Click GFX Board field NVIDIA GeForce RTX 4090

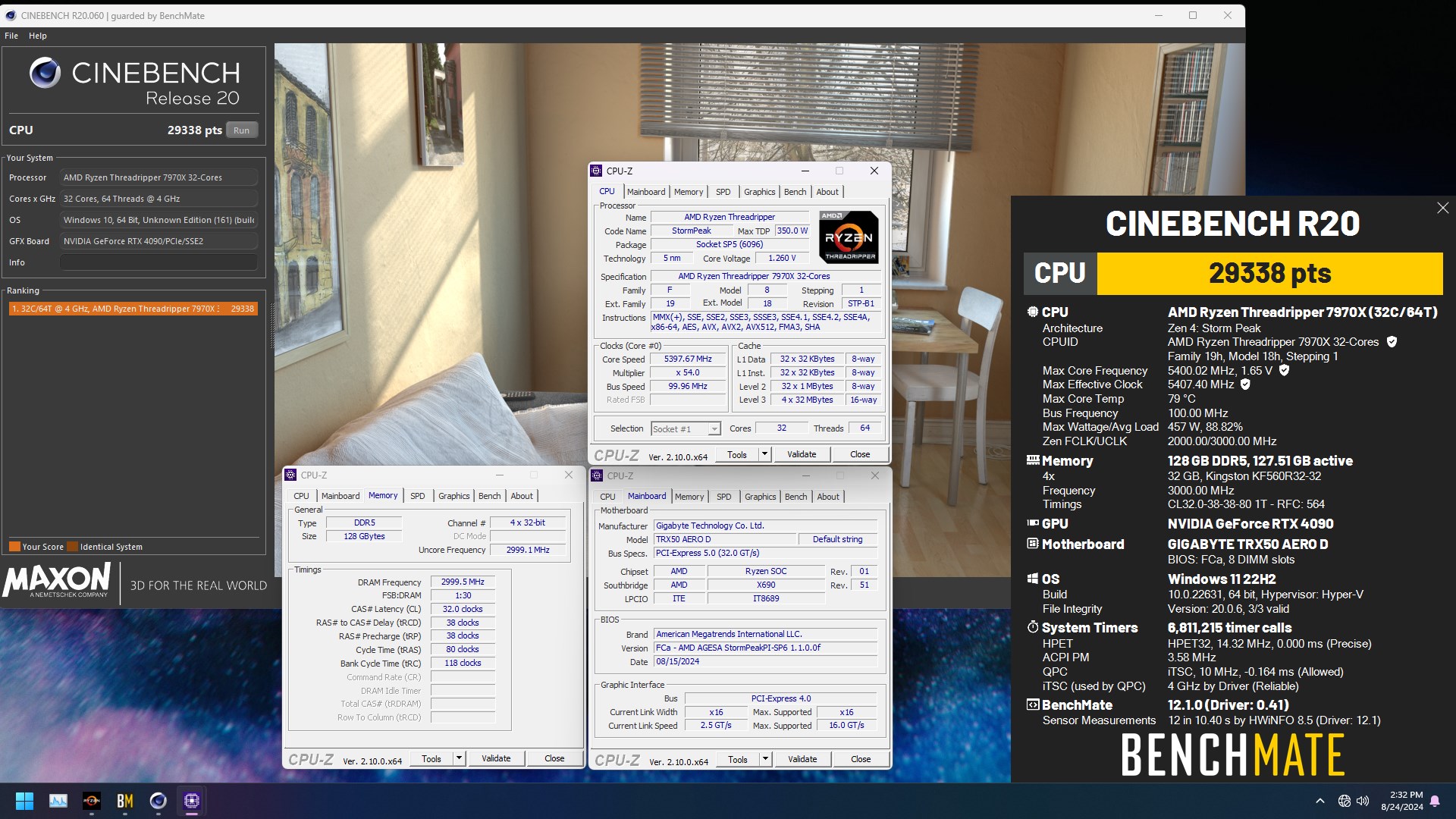point(158,241)
